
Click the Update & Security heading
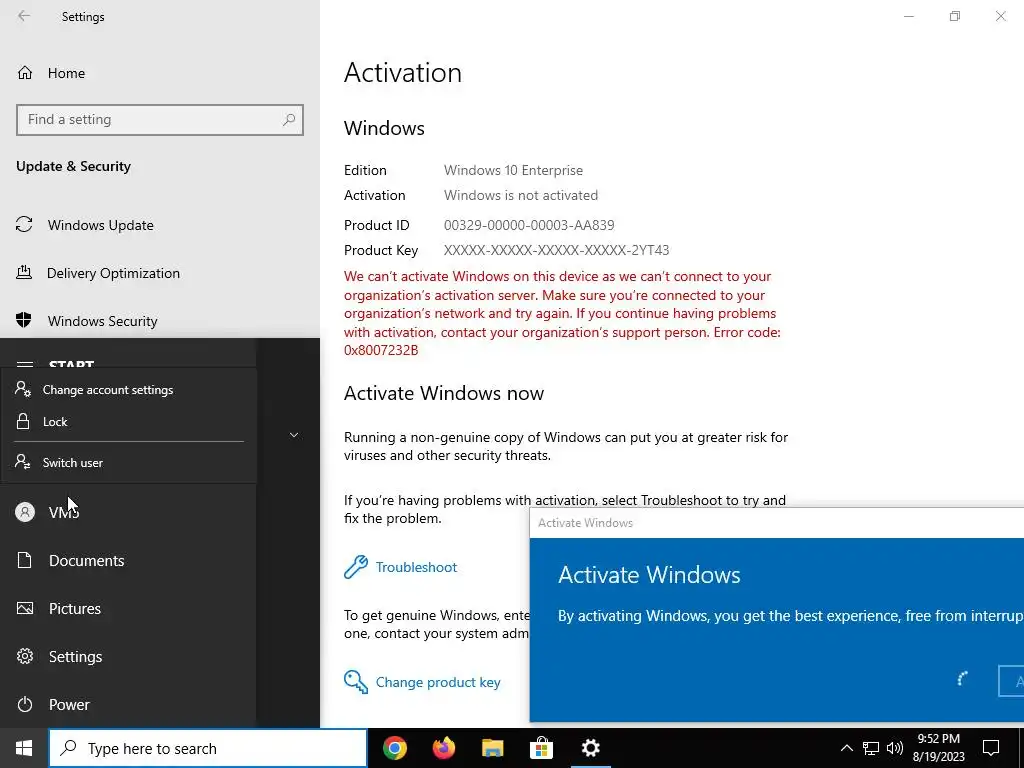[73, 167]
